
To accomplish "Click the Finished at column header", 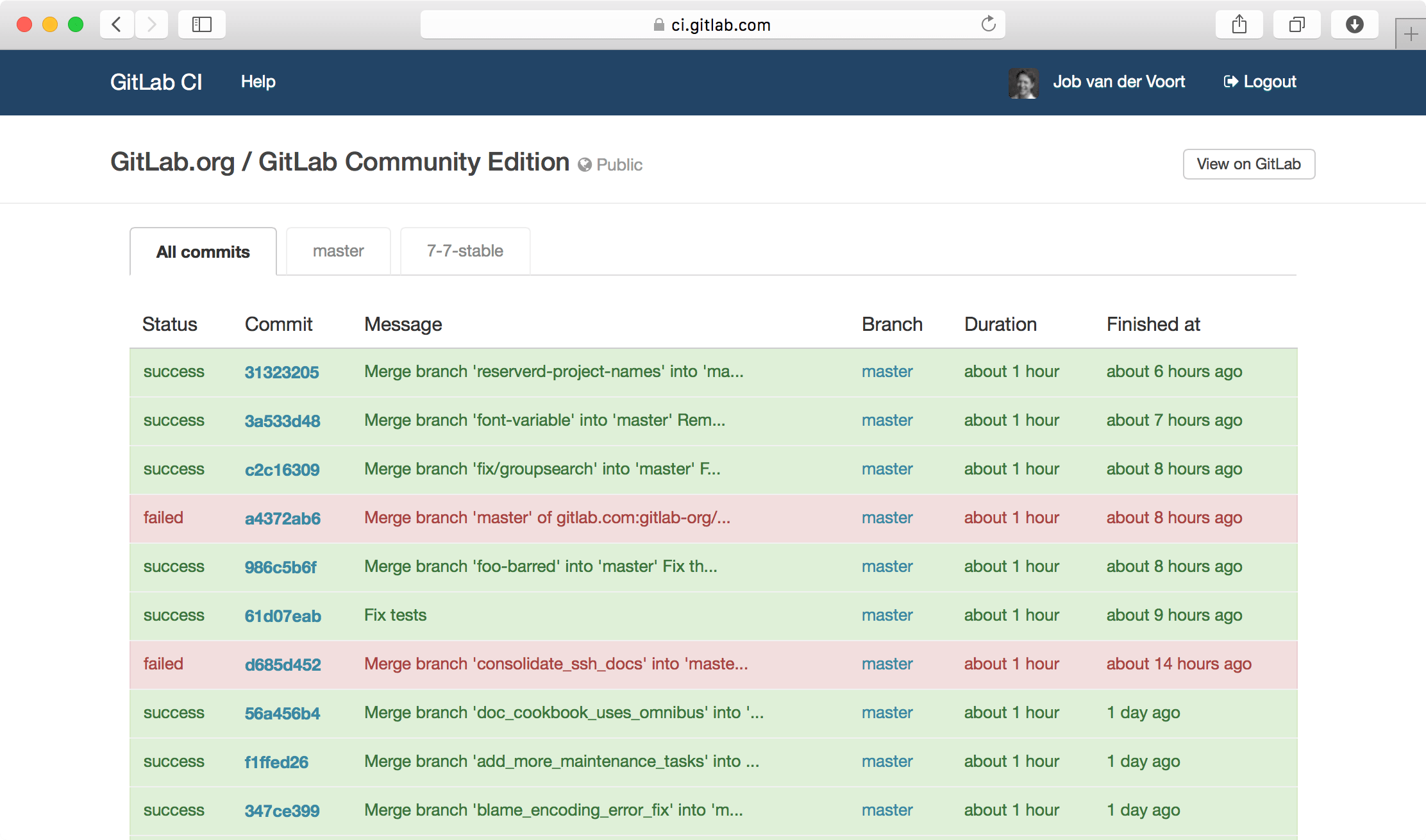I will coord(1153,324).
